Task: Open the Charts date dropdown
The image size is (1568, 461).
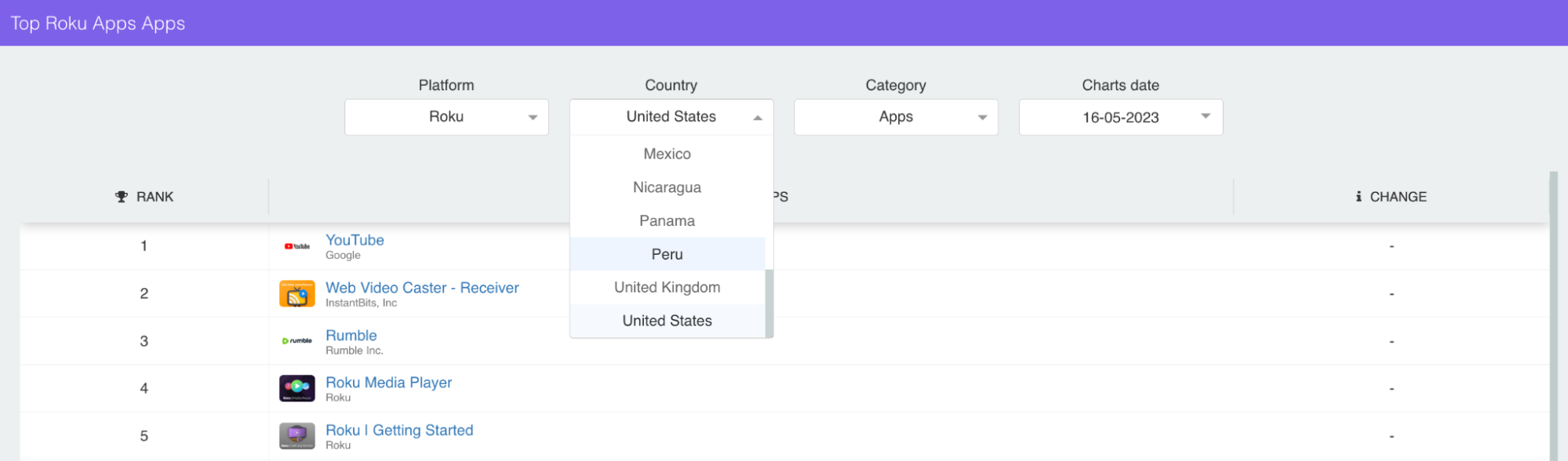Action: [x=1120, y=117]
